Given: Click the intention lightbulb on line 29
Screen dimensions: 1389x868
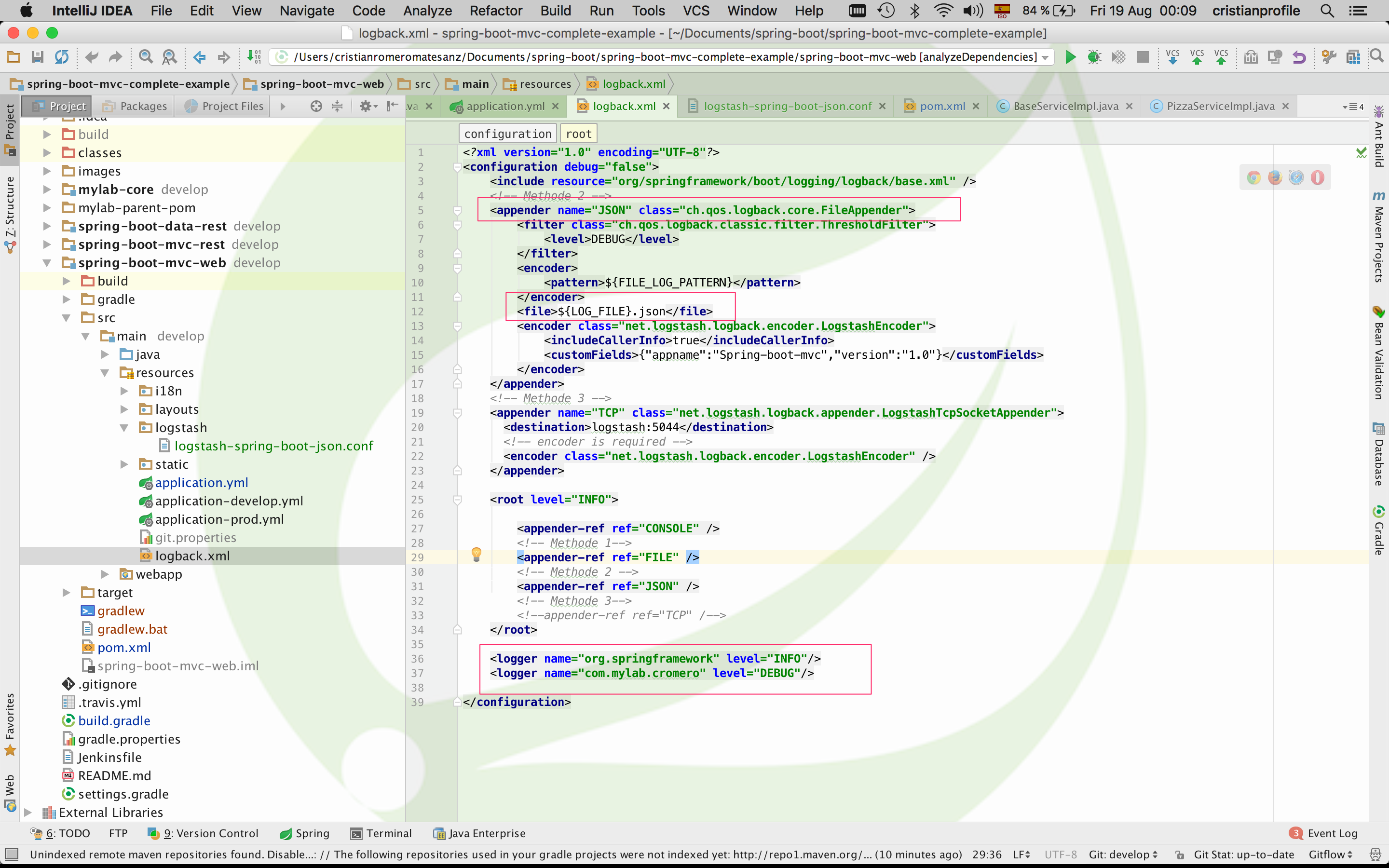Looking at the screenshot, I should [476, 555].
